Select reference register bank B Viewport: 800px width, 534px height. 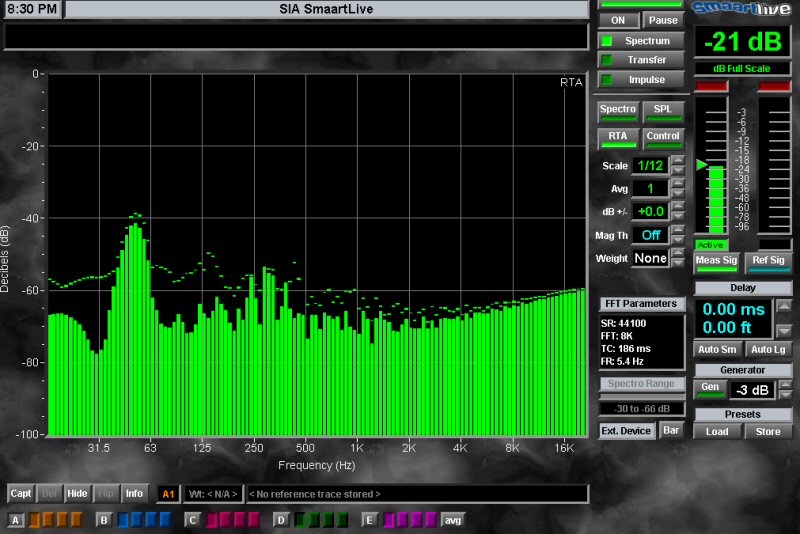coord(104,520)
